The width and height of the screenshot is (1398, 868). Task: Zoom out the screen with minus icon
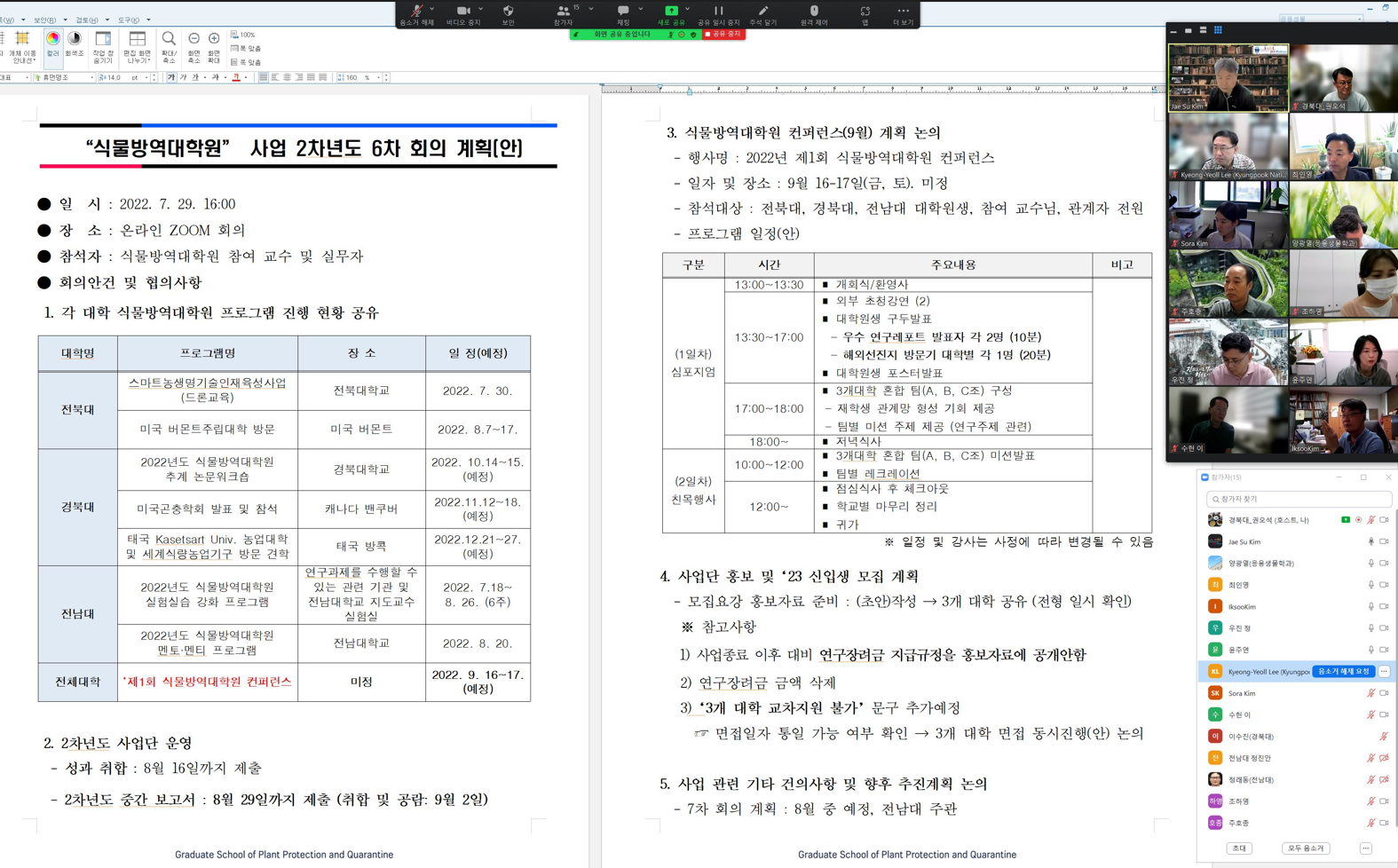click(194, 47)
